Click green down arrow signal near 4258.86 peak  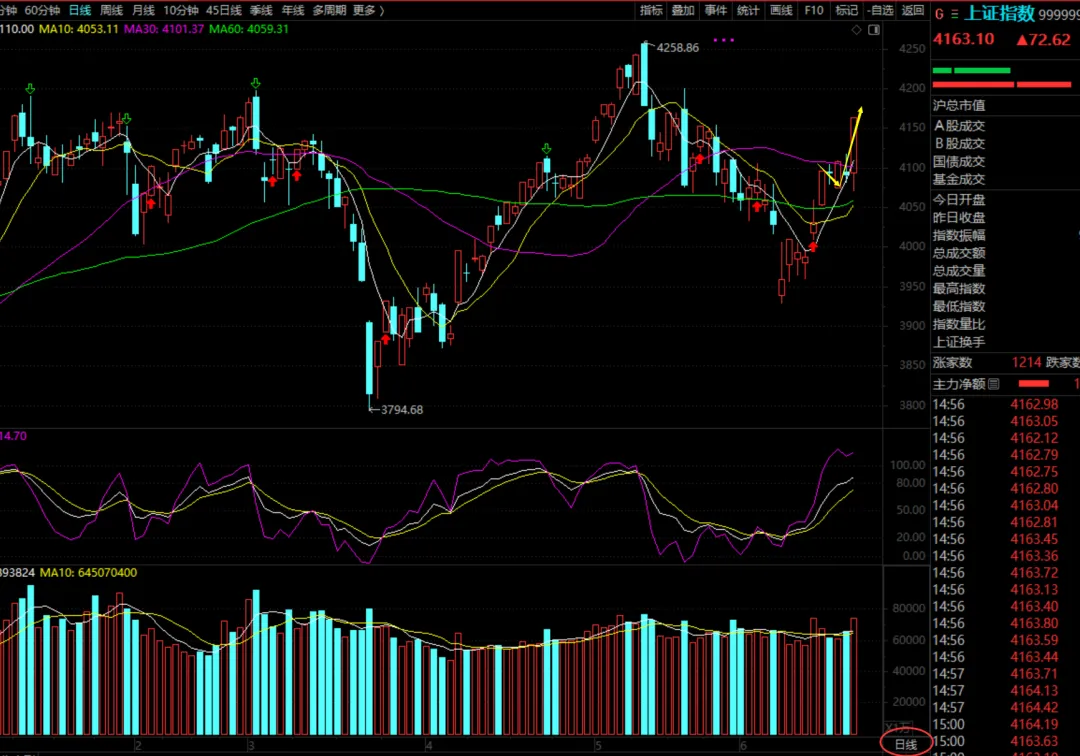tap(546, 149)
